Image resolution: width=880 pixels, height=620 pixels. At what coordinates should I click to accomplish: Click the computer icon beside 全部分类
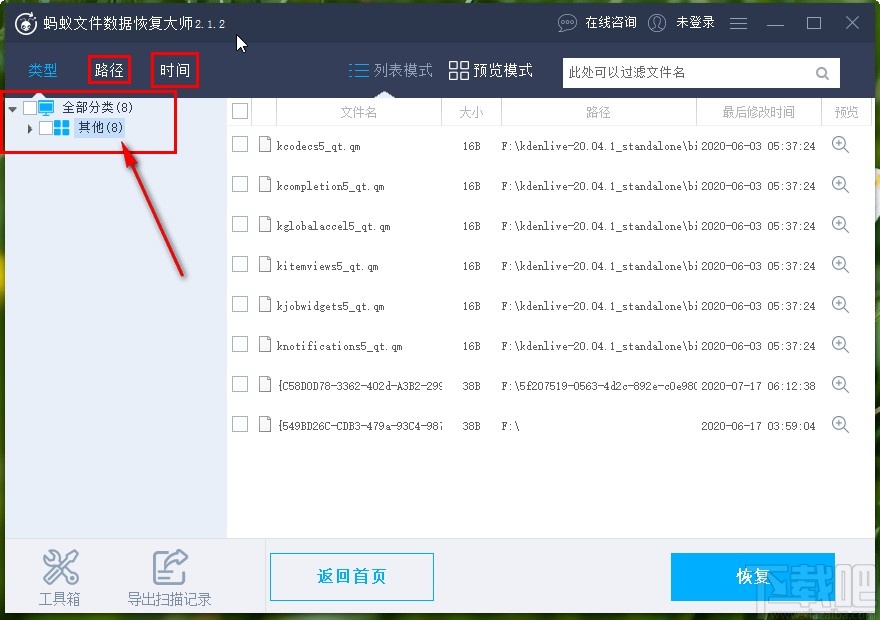click(46, 107)
